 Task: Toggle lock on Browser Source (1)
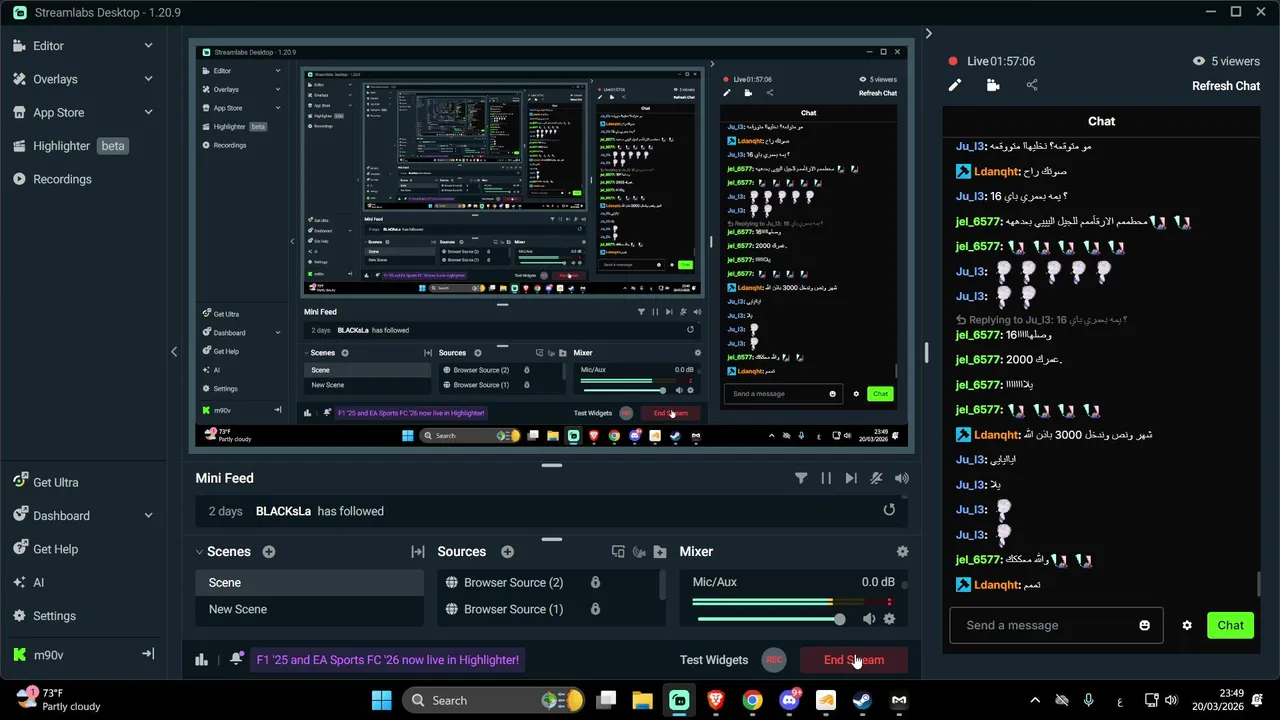tap(595, 609)
